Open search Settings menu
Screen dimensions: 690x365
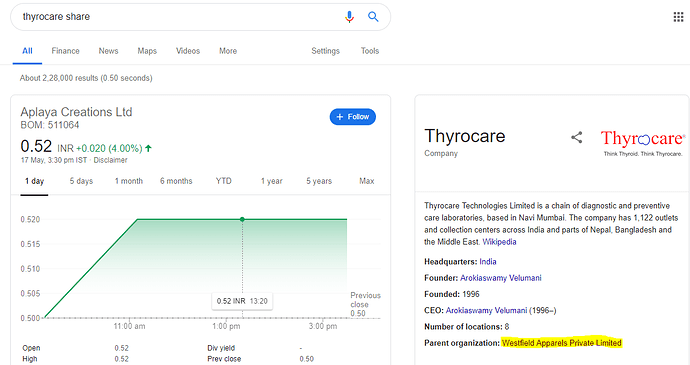coord(325,51)
